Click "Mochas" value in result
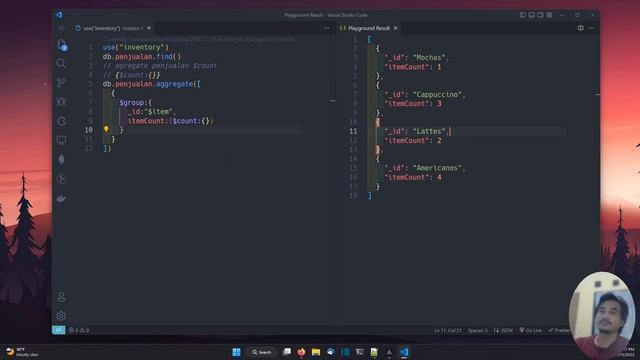 pyautogui.click(x=430, y=58)
